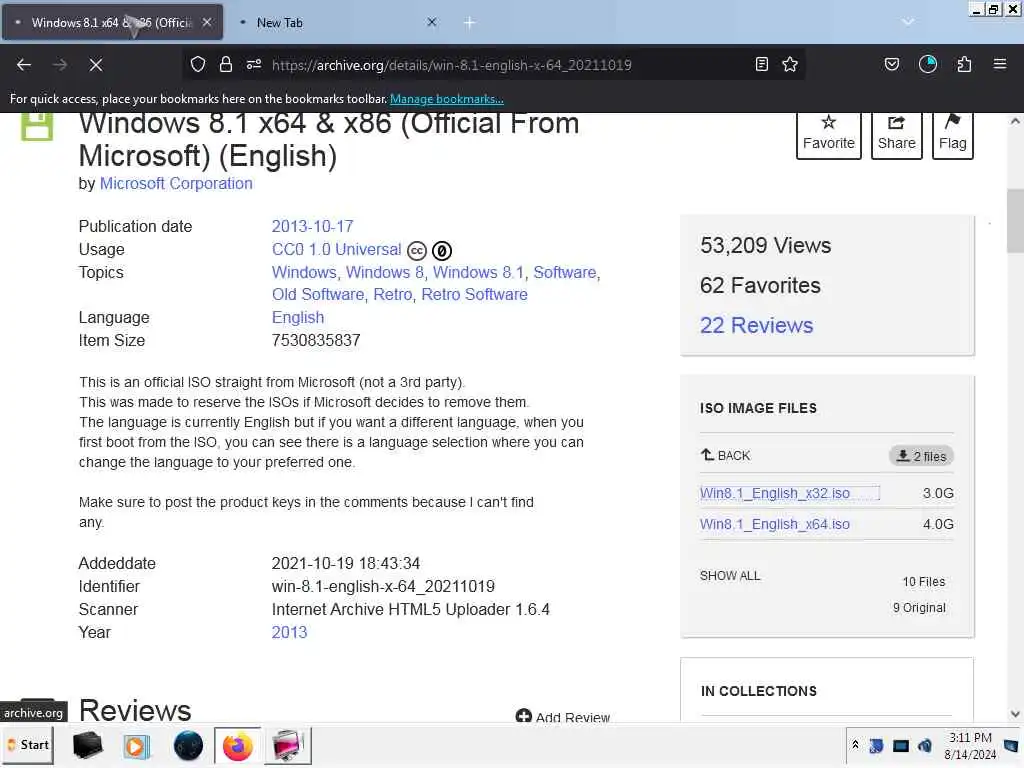Image resolution: width=1024 pixels, height=768 pixels.
Task: Switch to Firefox in taskbar
Action: pyautogui.click(x=238, y=745)
